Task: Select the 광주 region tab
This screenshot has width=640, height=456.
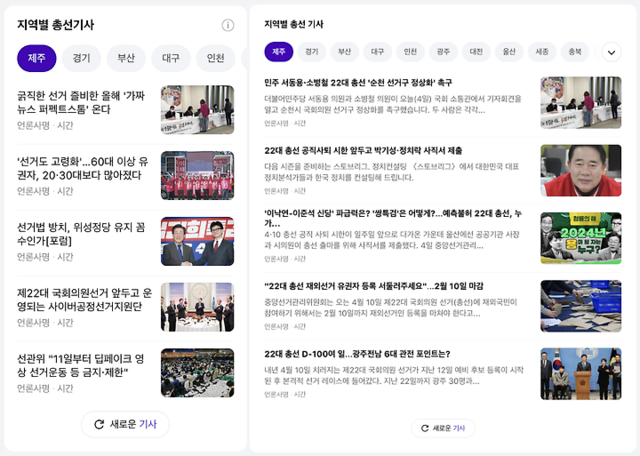Action: pyautogui.click(x=443, y=52)
